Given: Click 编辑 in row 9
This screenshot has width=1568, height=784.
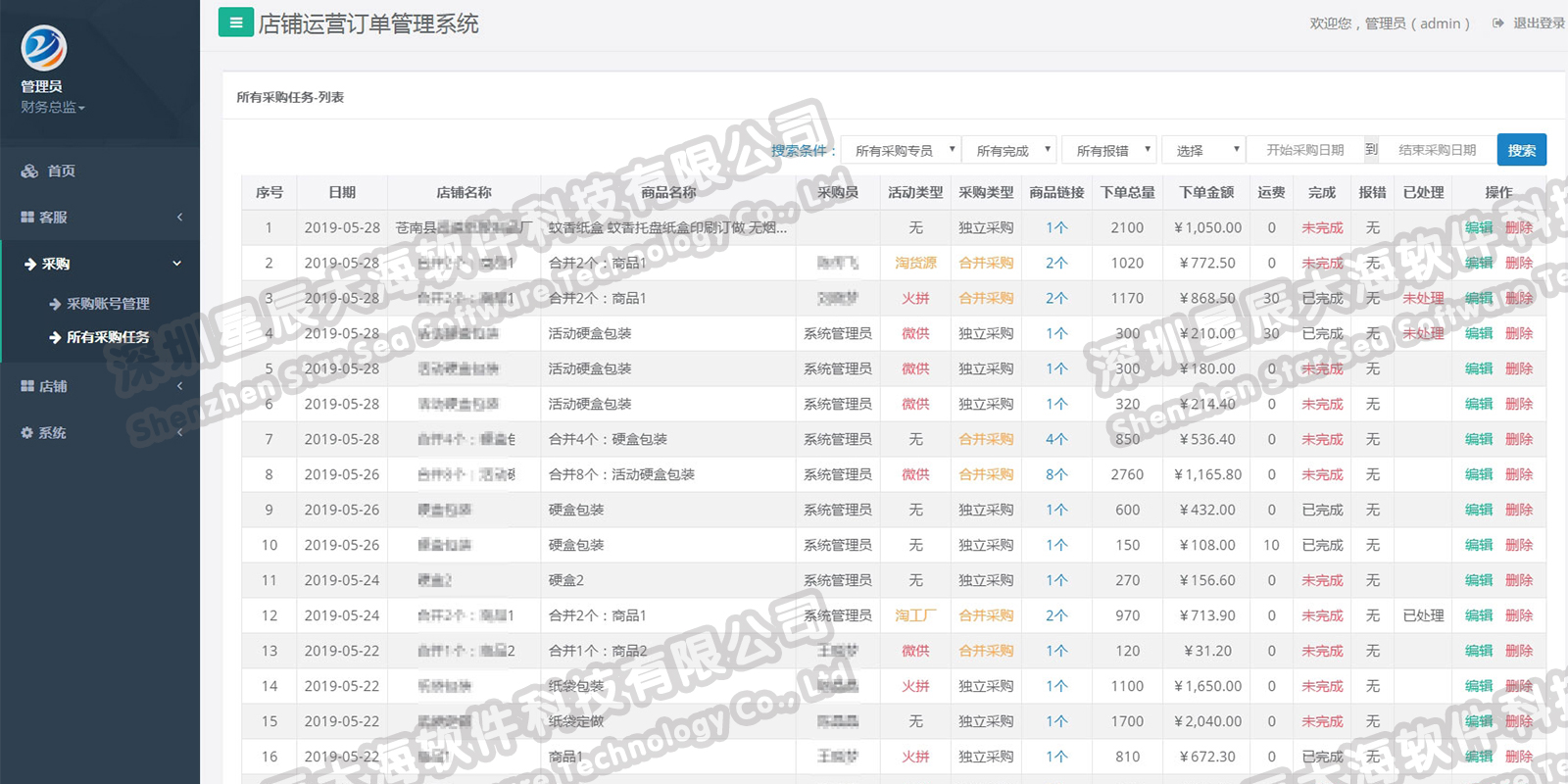Looking at the screenshot, I should tap(1479, 510).
